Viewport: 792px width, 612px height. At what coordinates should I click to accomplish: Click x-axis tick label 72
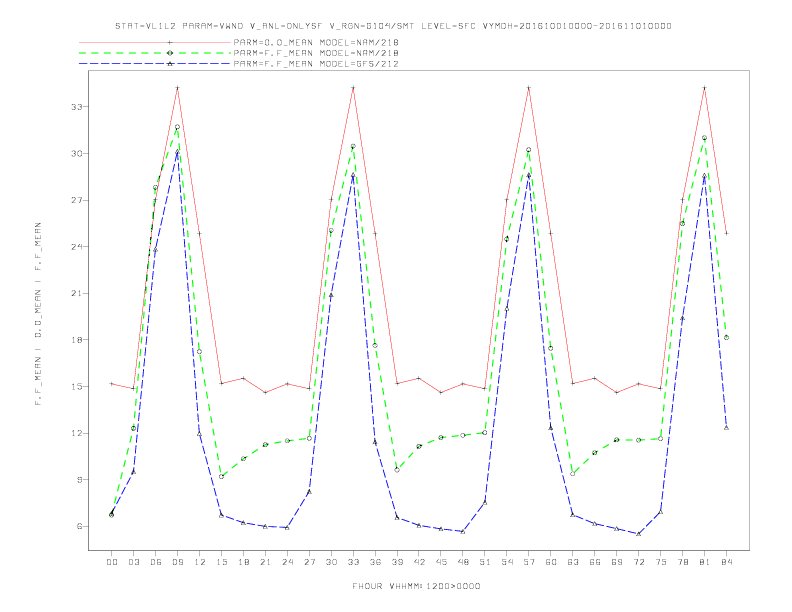(x=638, y=562)
